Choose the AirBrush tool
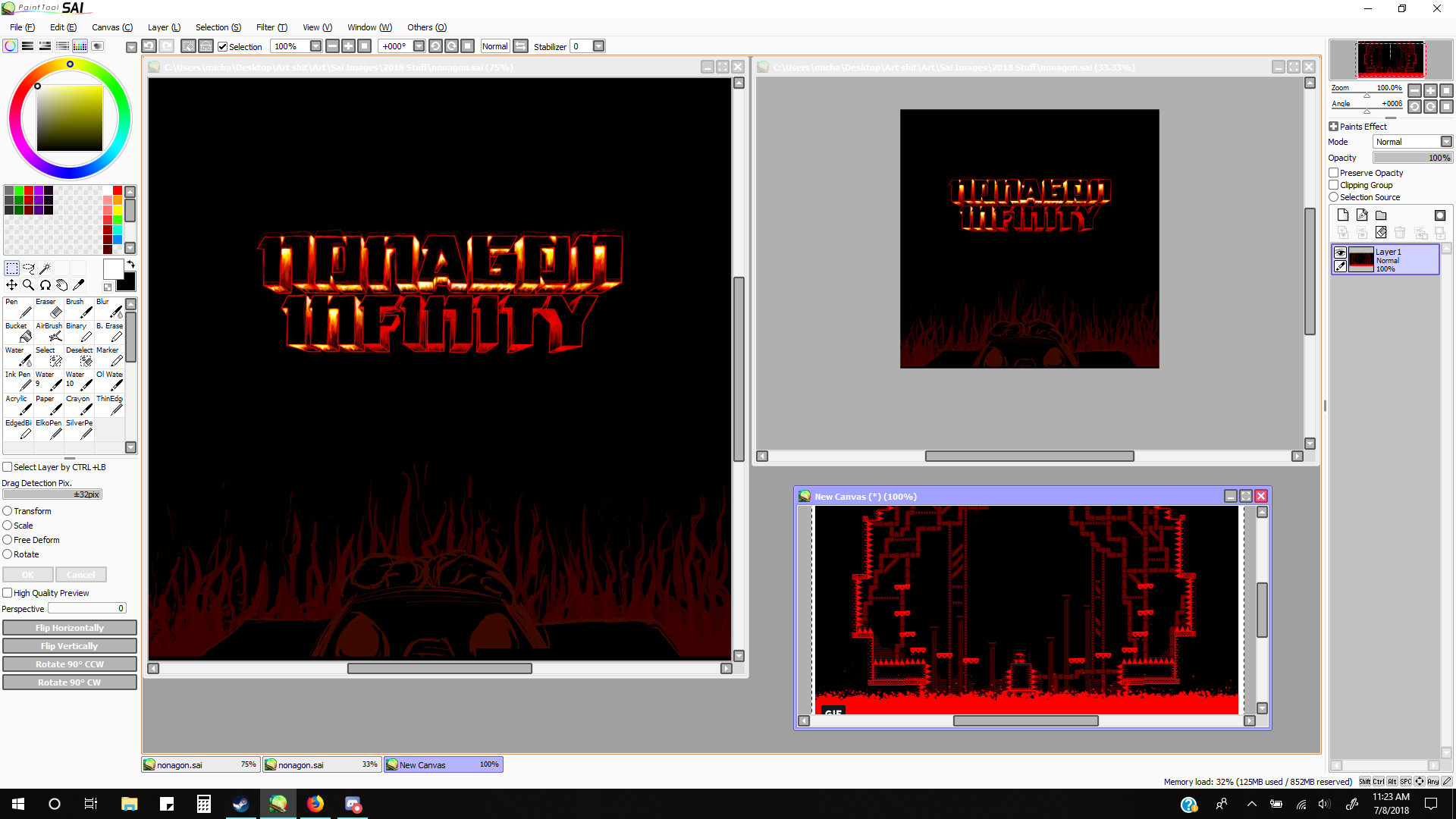Screen dimensions: 1456x819 [x=49, y=332]
